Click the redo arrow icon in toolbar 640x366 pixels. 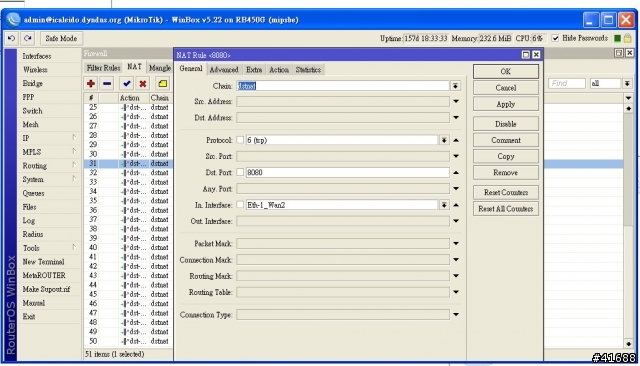pyautogui.click(x=28, y=38)
